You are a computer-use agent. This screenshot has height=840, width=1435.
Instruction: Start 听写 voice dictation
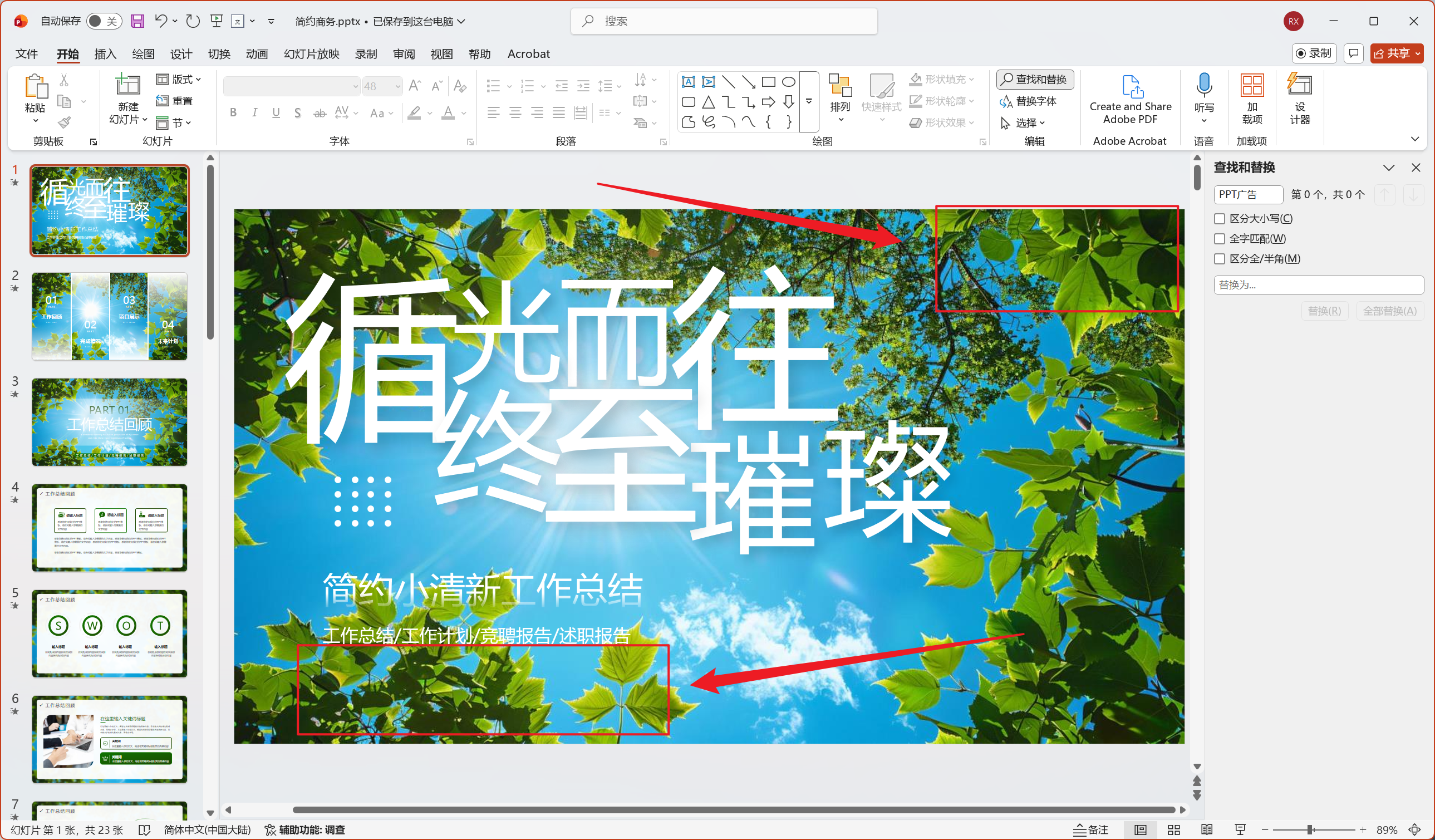(x=1204, y=91)
